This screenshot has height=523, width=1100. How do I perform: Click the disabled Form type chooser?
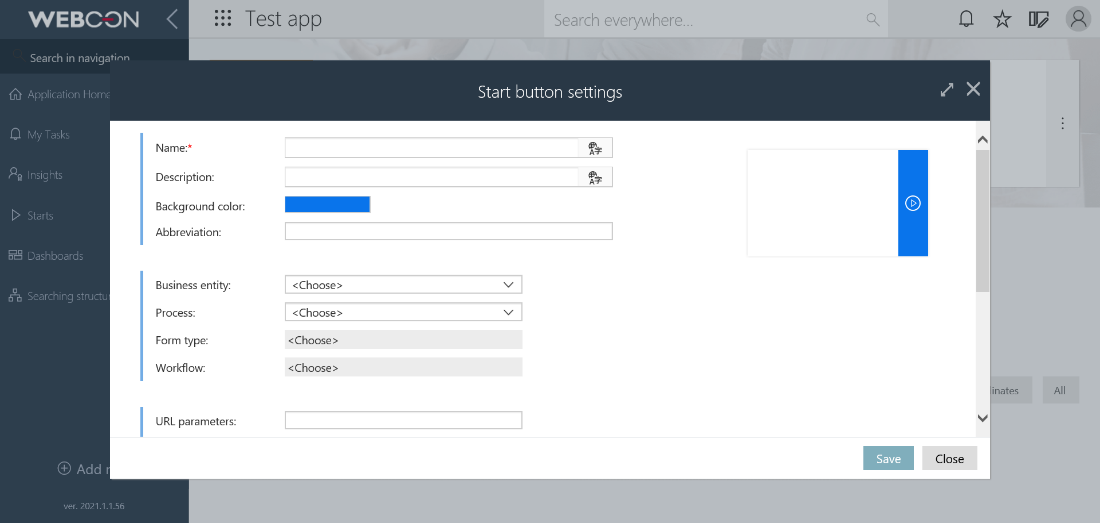(x=403, y=340)
